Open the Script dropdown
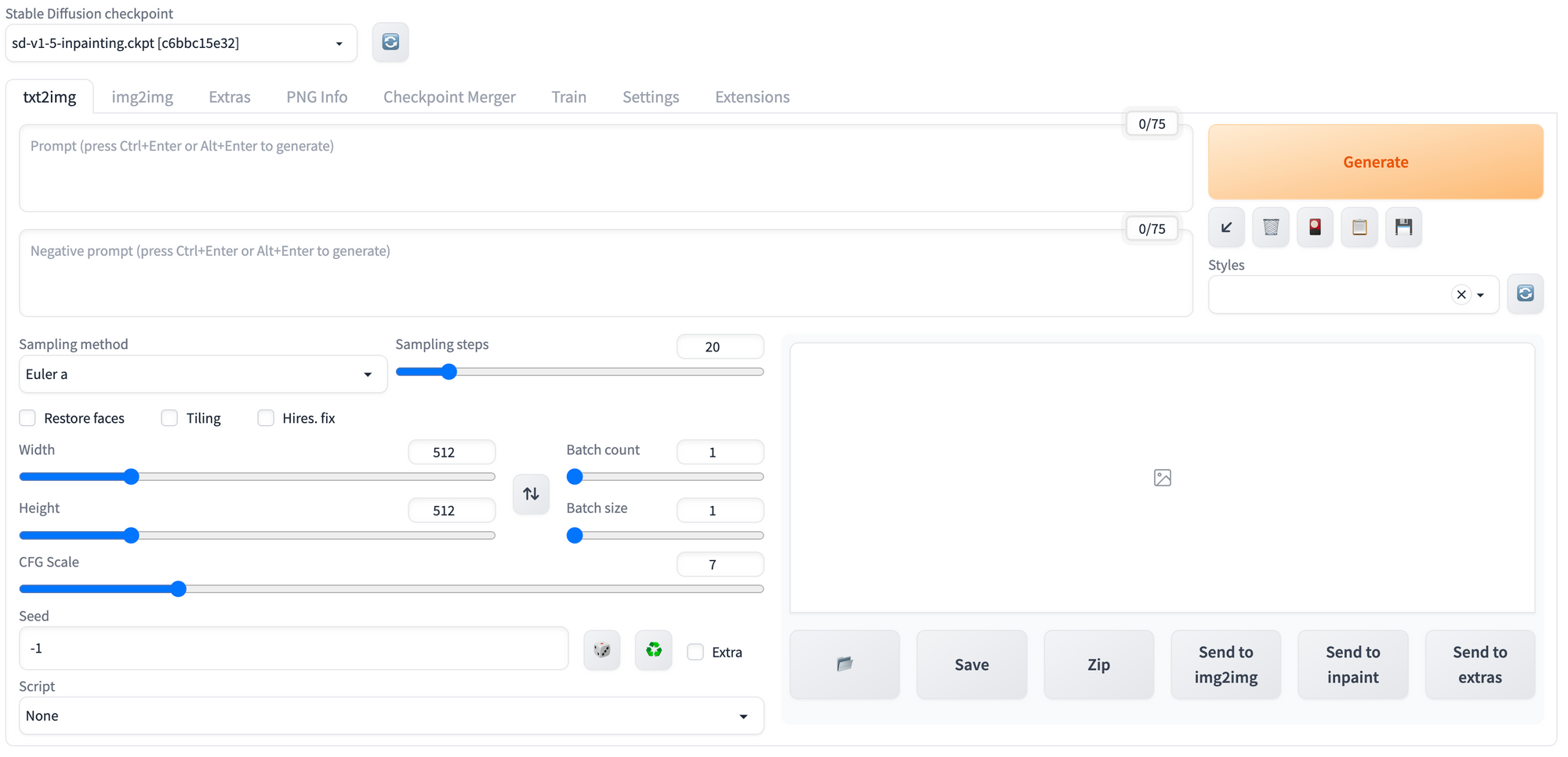 (390, 716)
